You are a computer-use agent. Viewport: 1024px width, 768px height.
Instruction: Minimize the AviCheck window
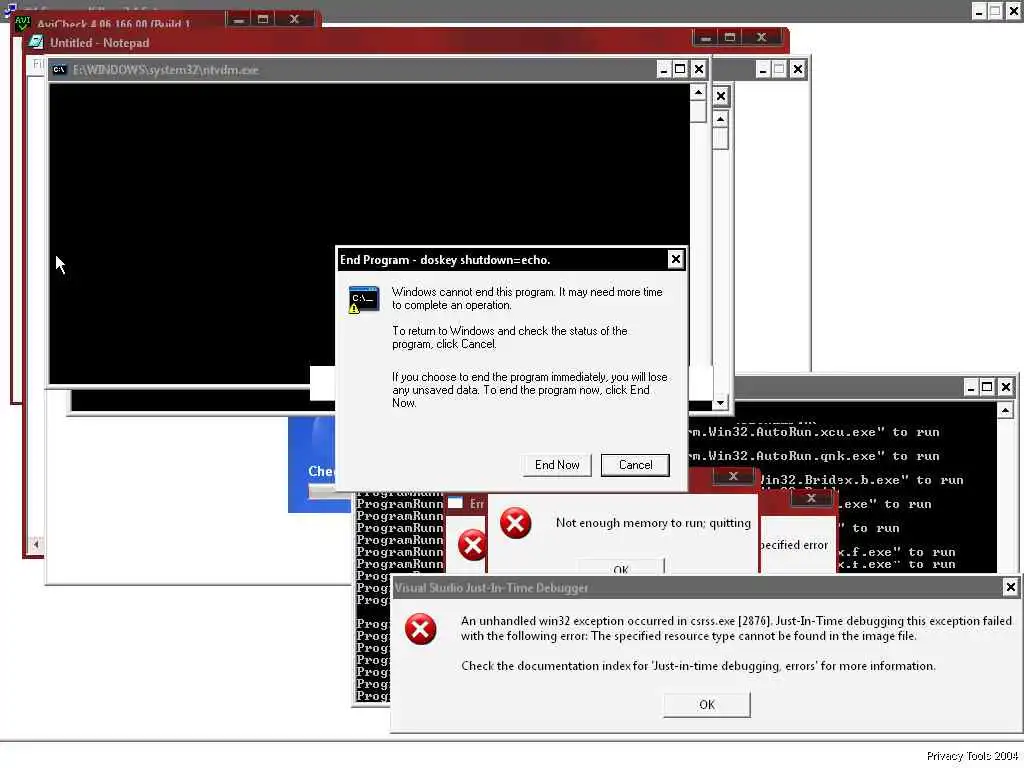point(239,20)
